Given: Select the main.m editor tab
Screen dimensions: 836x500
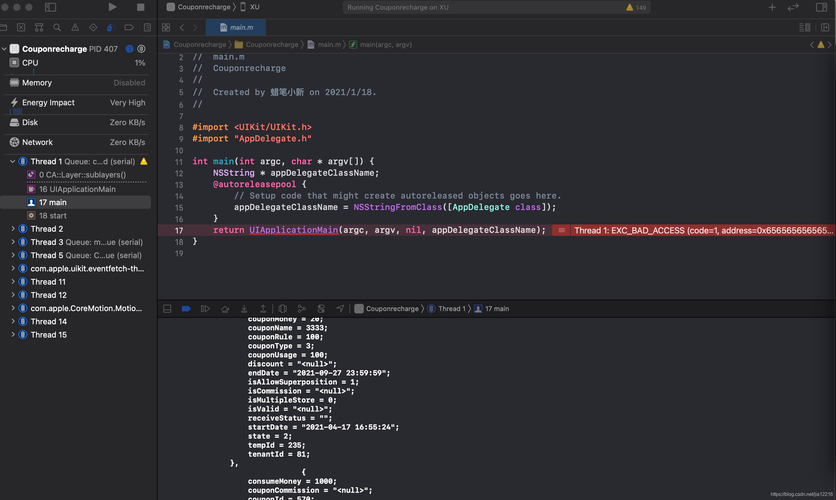Looking at the screenshot, I should [x=236, y=27].
